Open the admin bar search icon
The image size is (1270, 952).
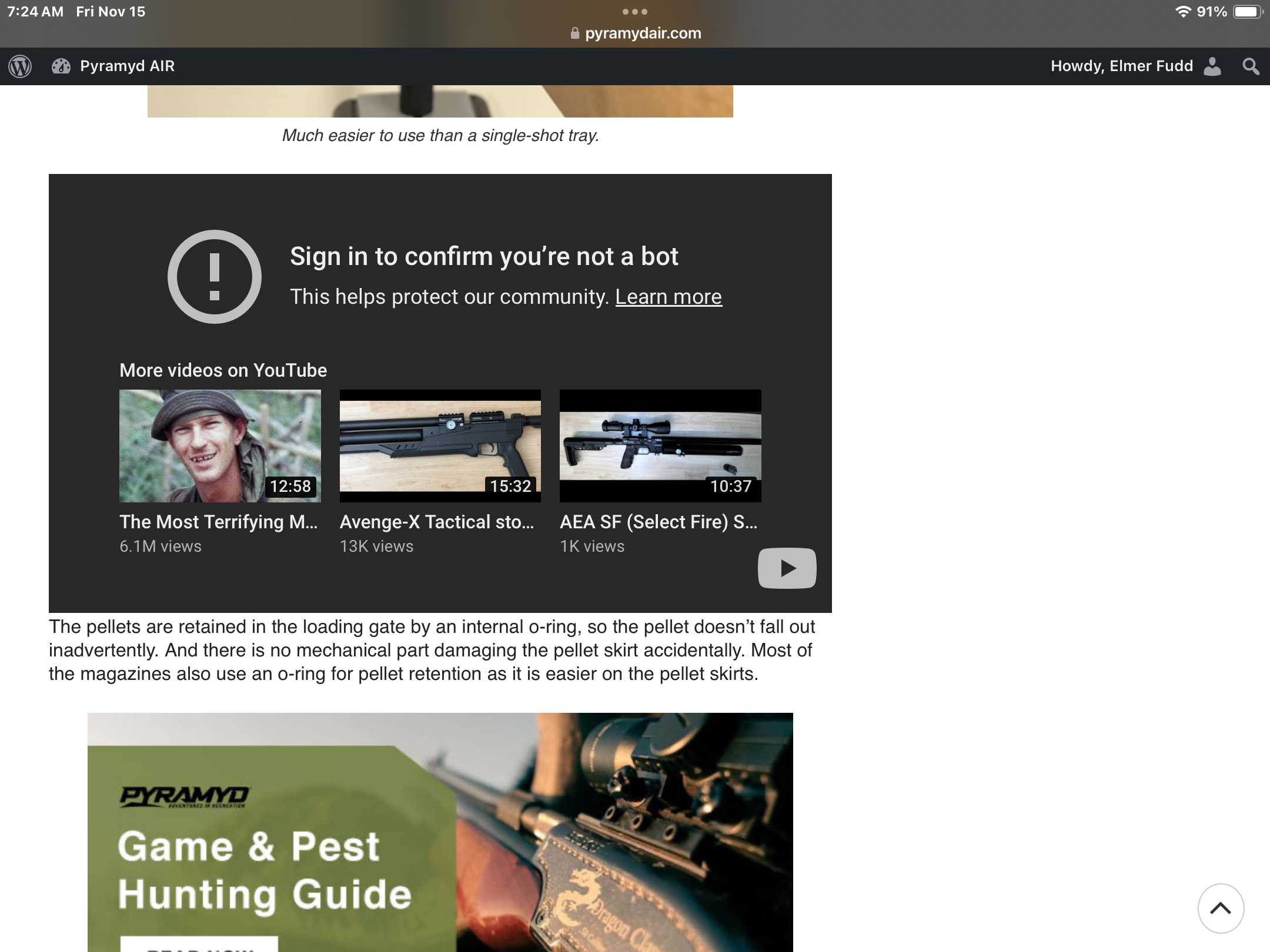coord(1251,66)
